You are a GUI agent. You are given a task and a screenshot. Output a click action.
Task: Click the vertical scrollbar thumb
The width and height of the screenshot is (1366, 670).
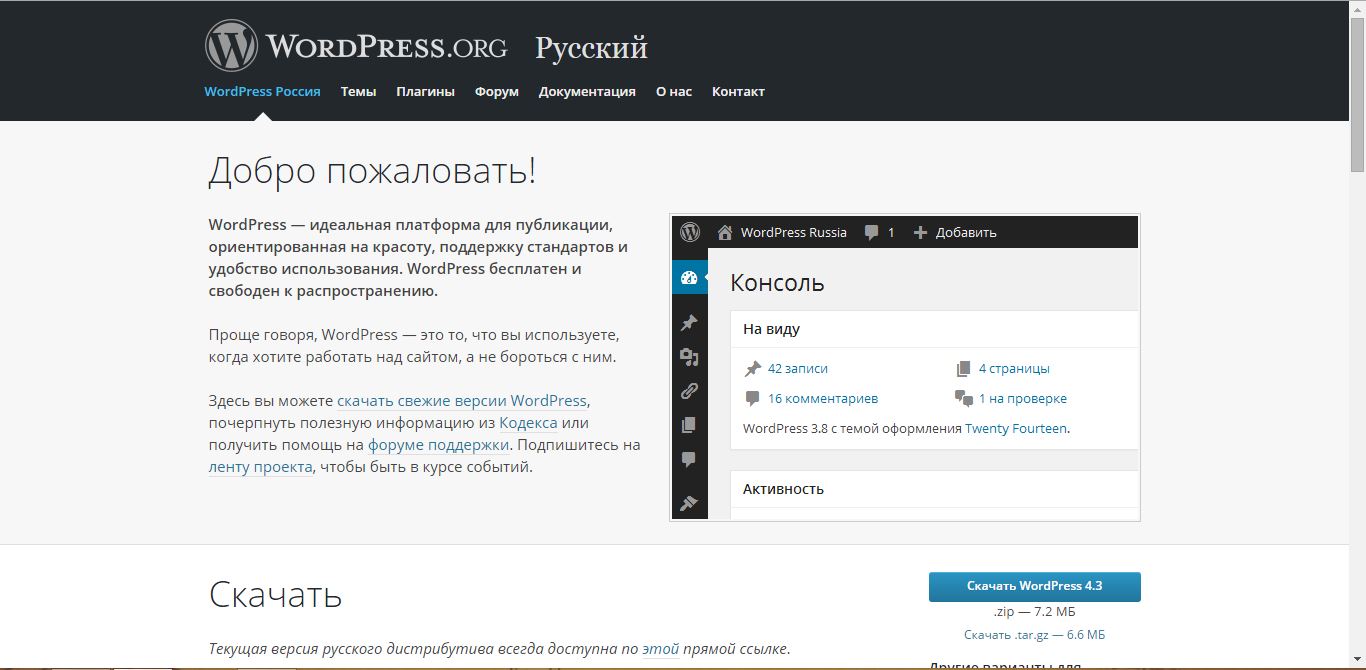pyautogui.click(x=1358, y=94)
